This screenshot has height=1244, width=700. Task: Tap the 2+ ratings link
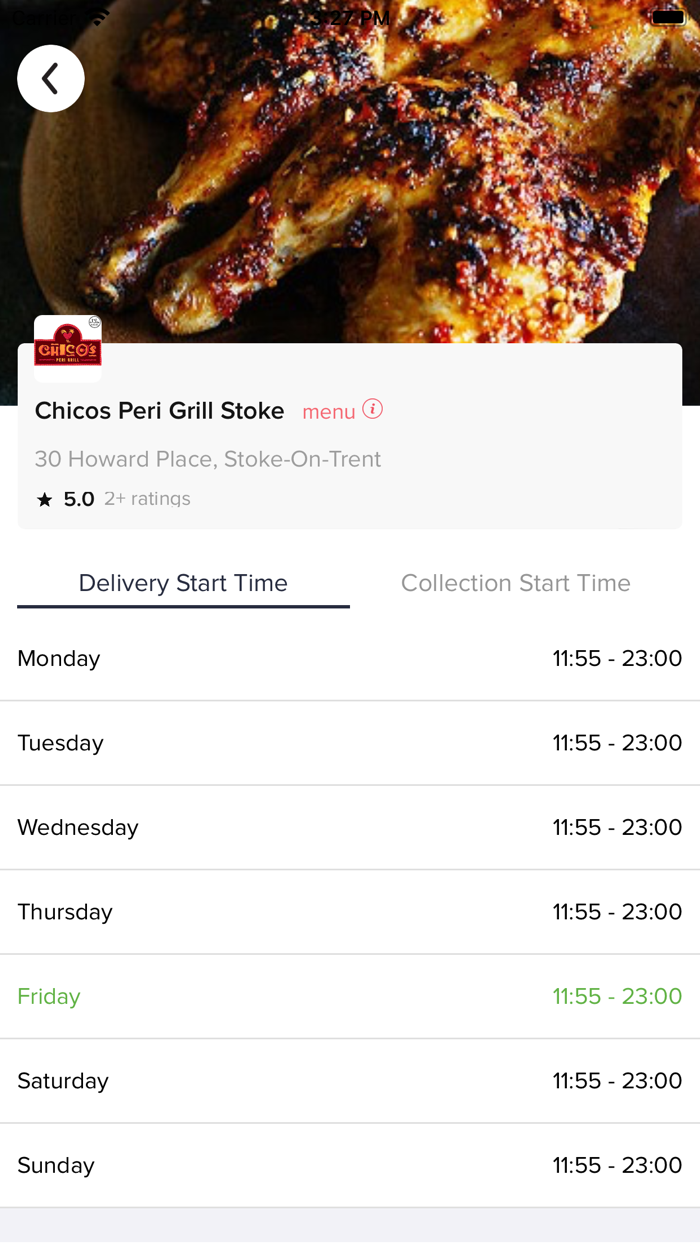click(147, 497)
